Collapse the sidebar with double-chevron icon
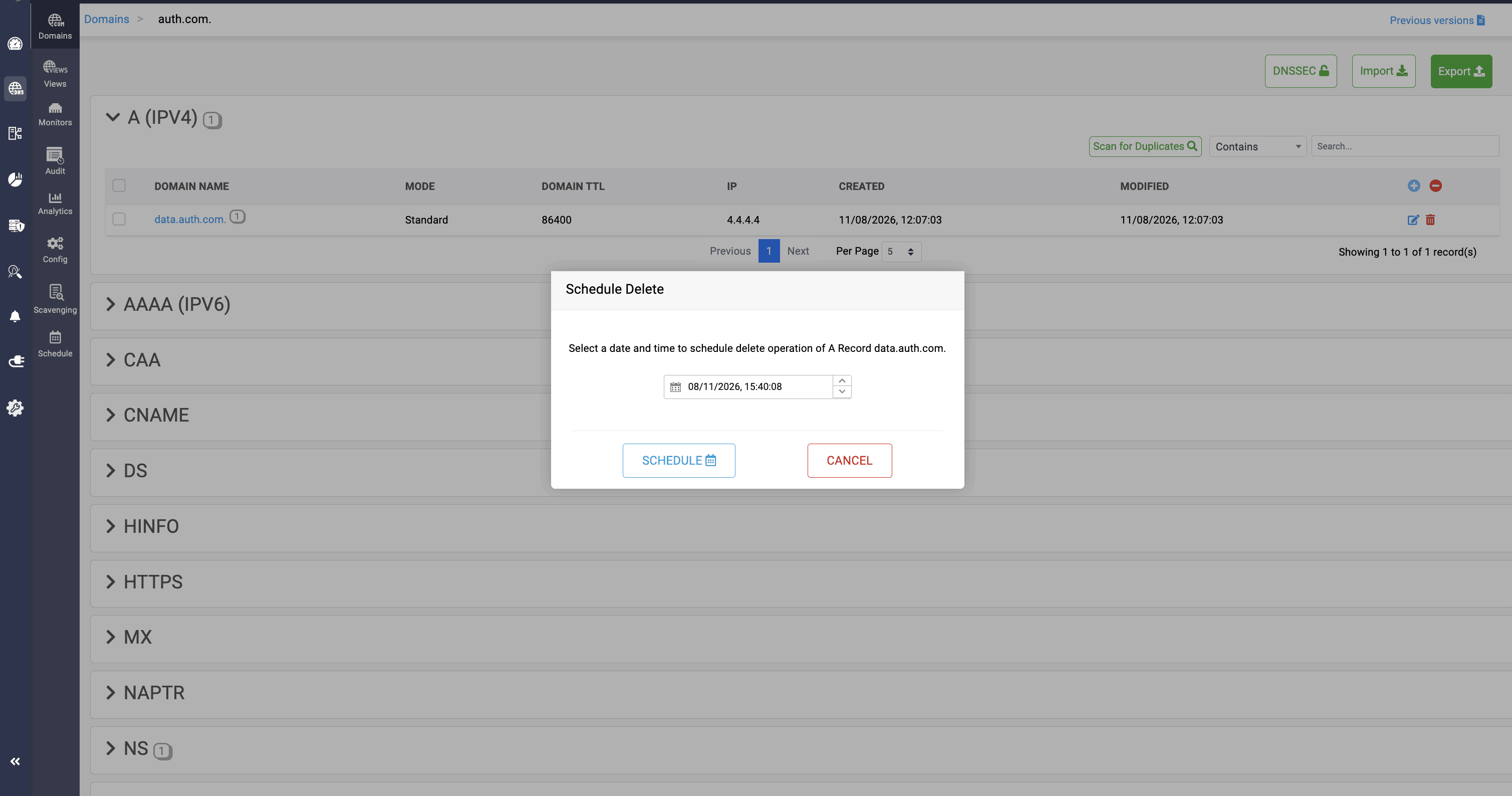Viewport: 1512px width, 796px height. pos(15,761)
